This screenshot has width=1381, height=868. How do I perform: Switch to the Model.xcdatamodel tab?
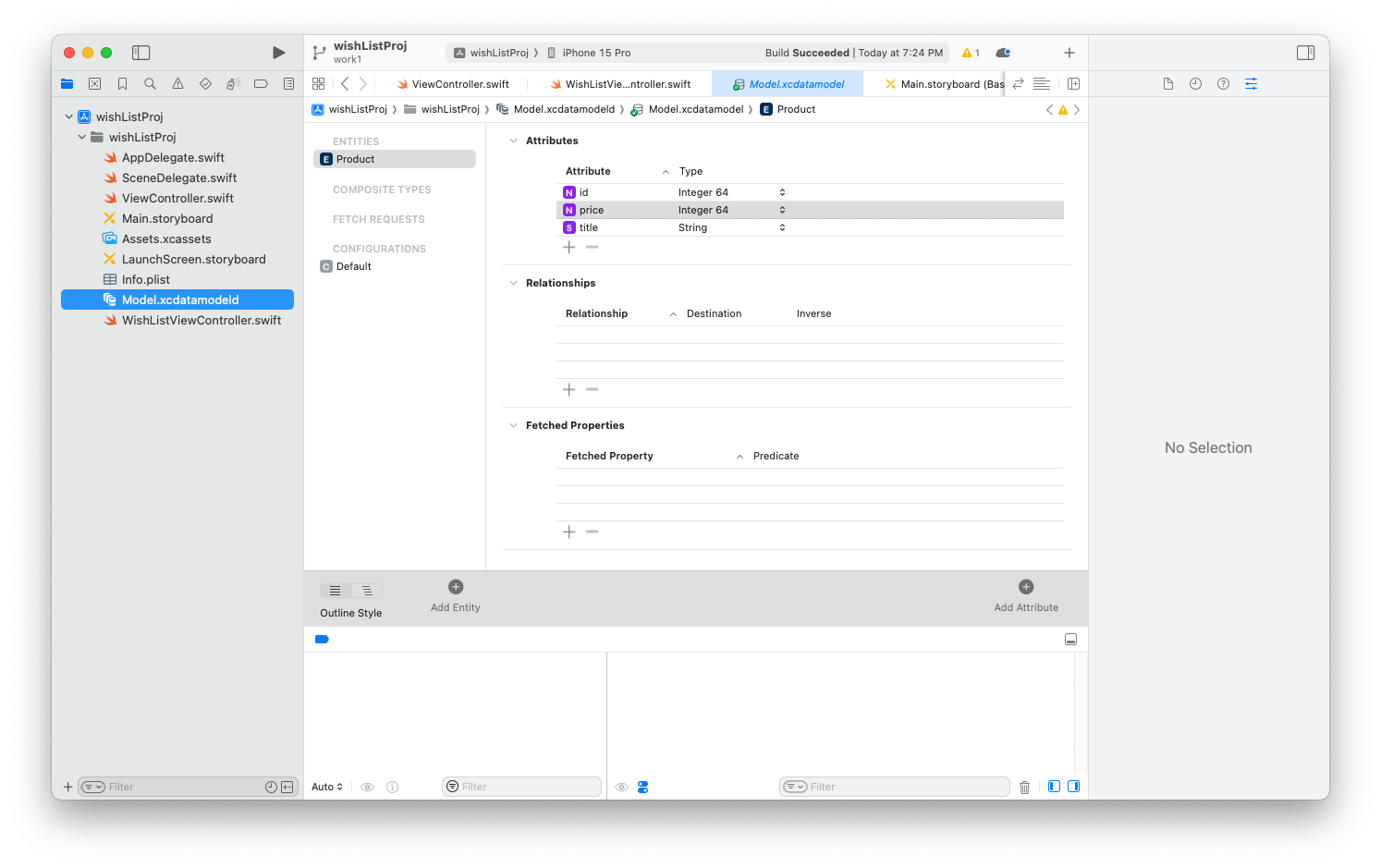coord(788,84)
